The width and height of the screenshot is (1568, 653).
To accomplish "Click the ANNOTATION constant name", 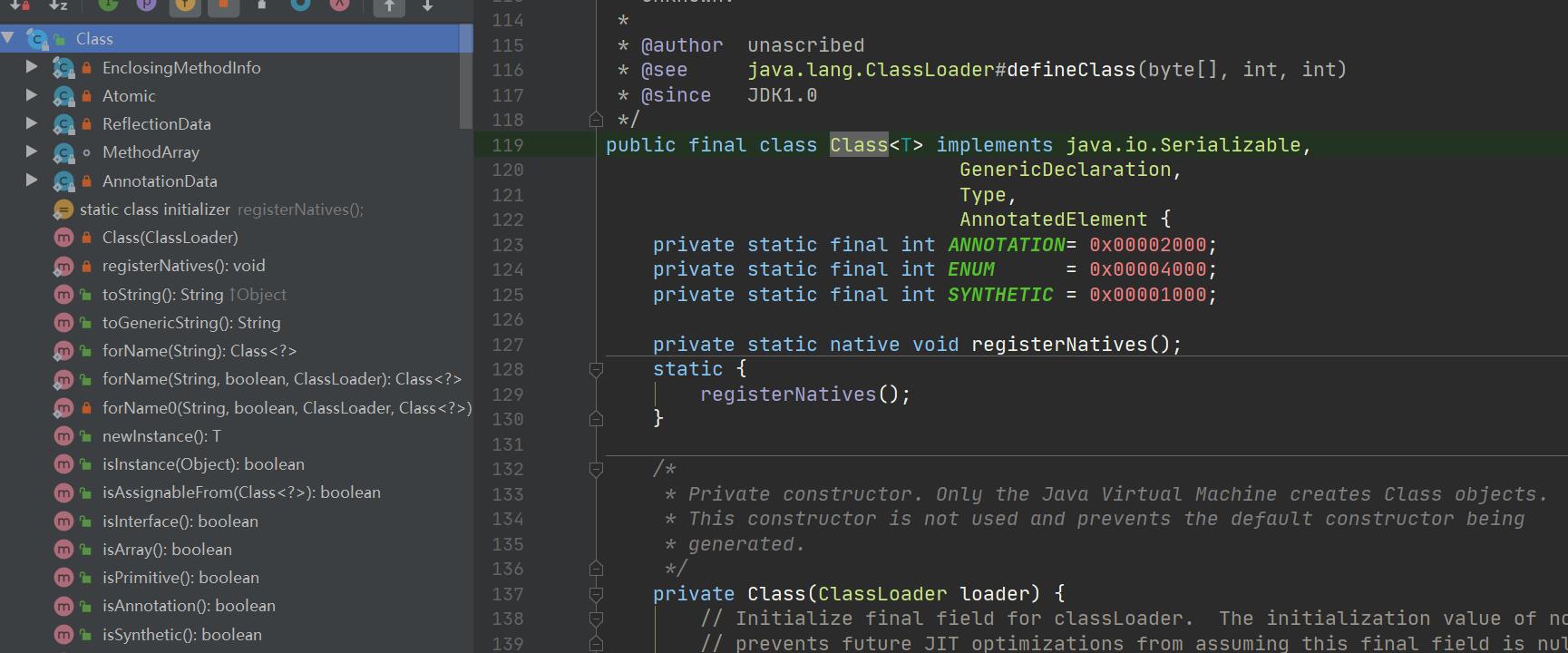I will tap(1007, 245).
